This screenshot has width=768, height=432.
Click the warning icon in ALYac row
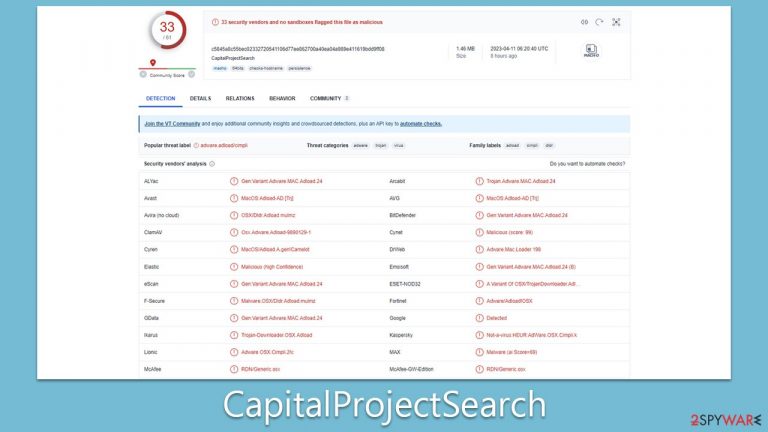point(234,181)
